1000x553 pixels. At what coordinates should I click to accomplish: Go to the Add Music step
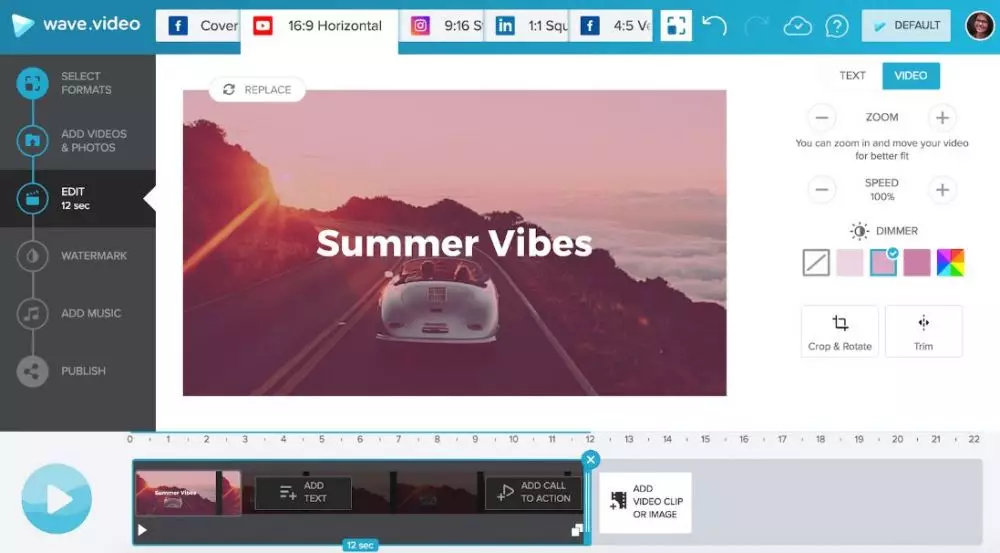point(90,313)
